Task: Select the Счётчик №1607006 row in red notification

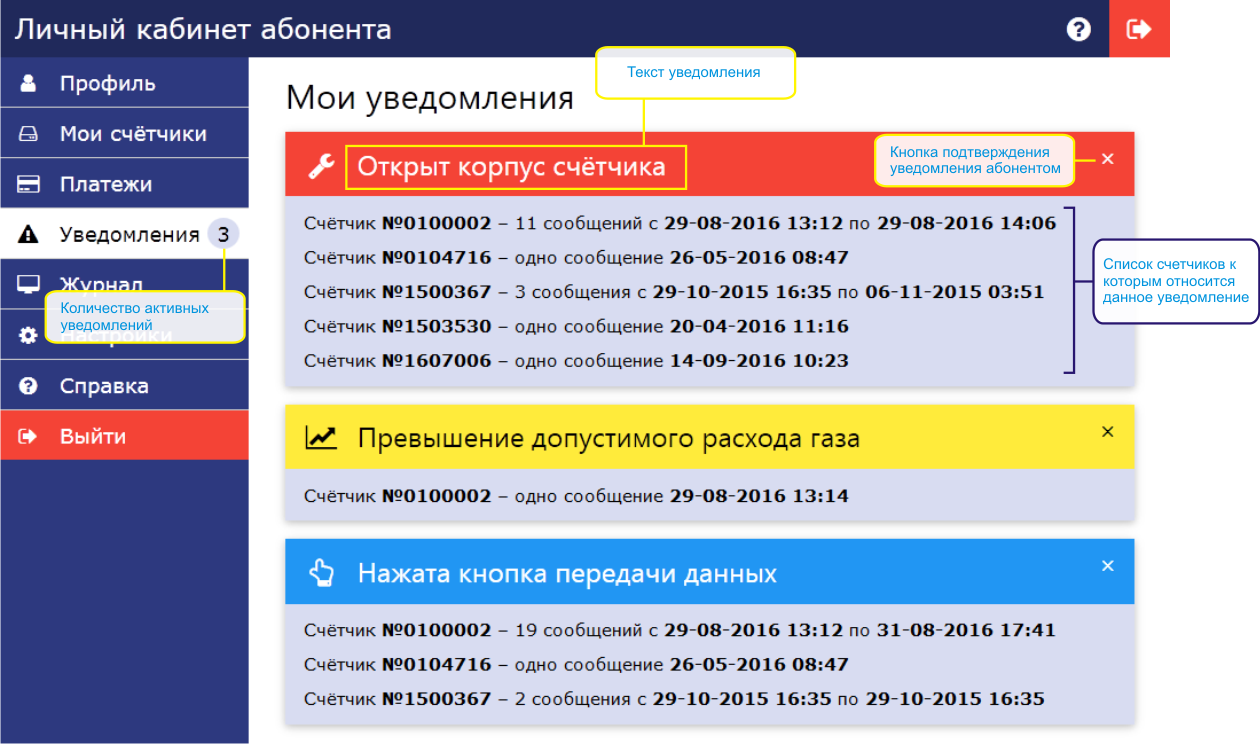Action: (x=576, y=361)
